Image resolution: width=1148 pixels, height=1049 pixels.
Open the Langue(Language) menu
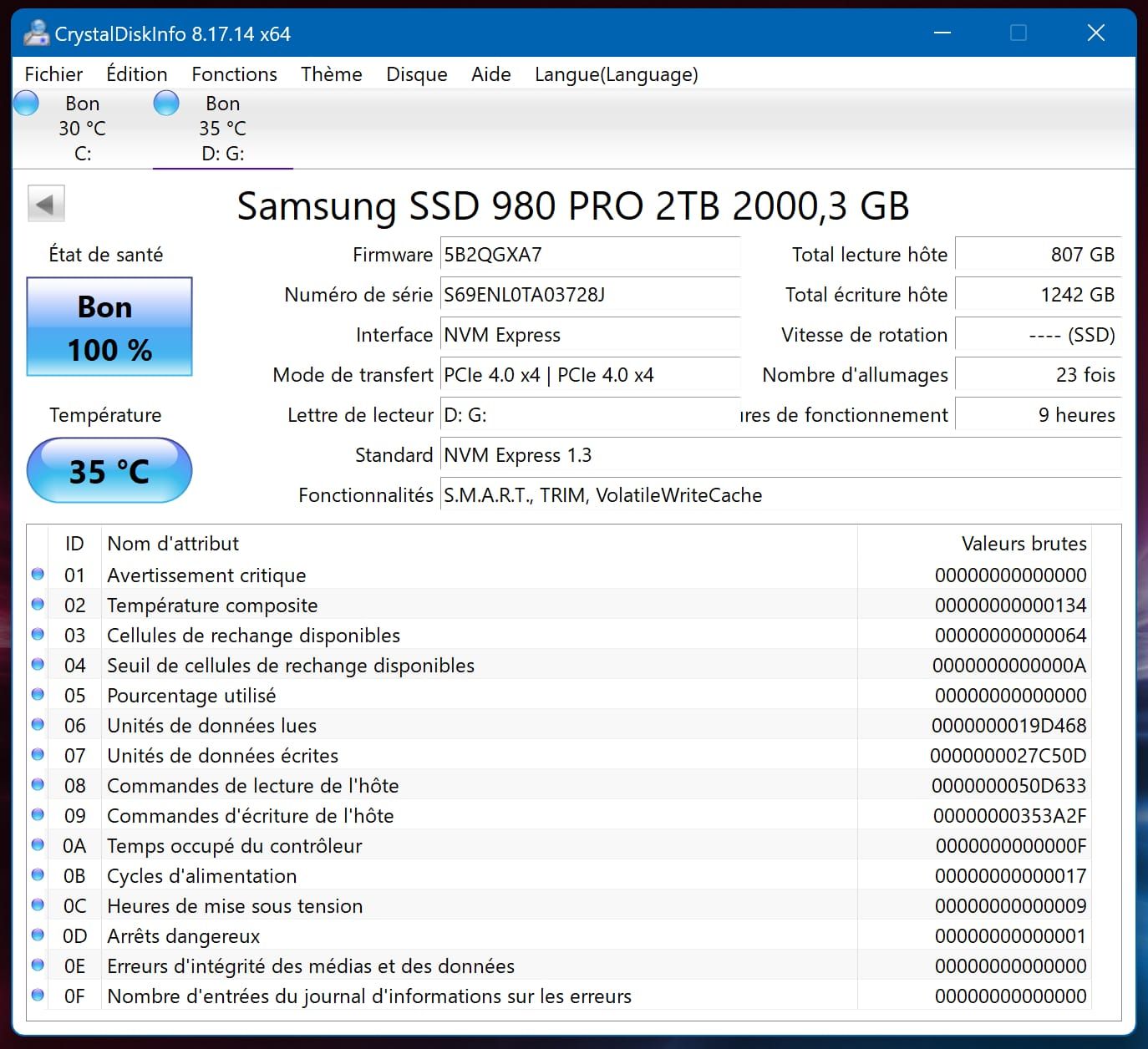(x=616, y=74)
